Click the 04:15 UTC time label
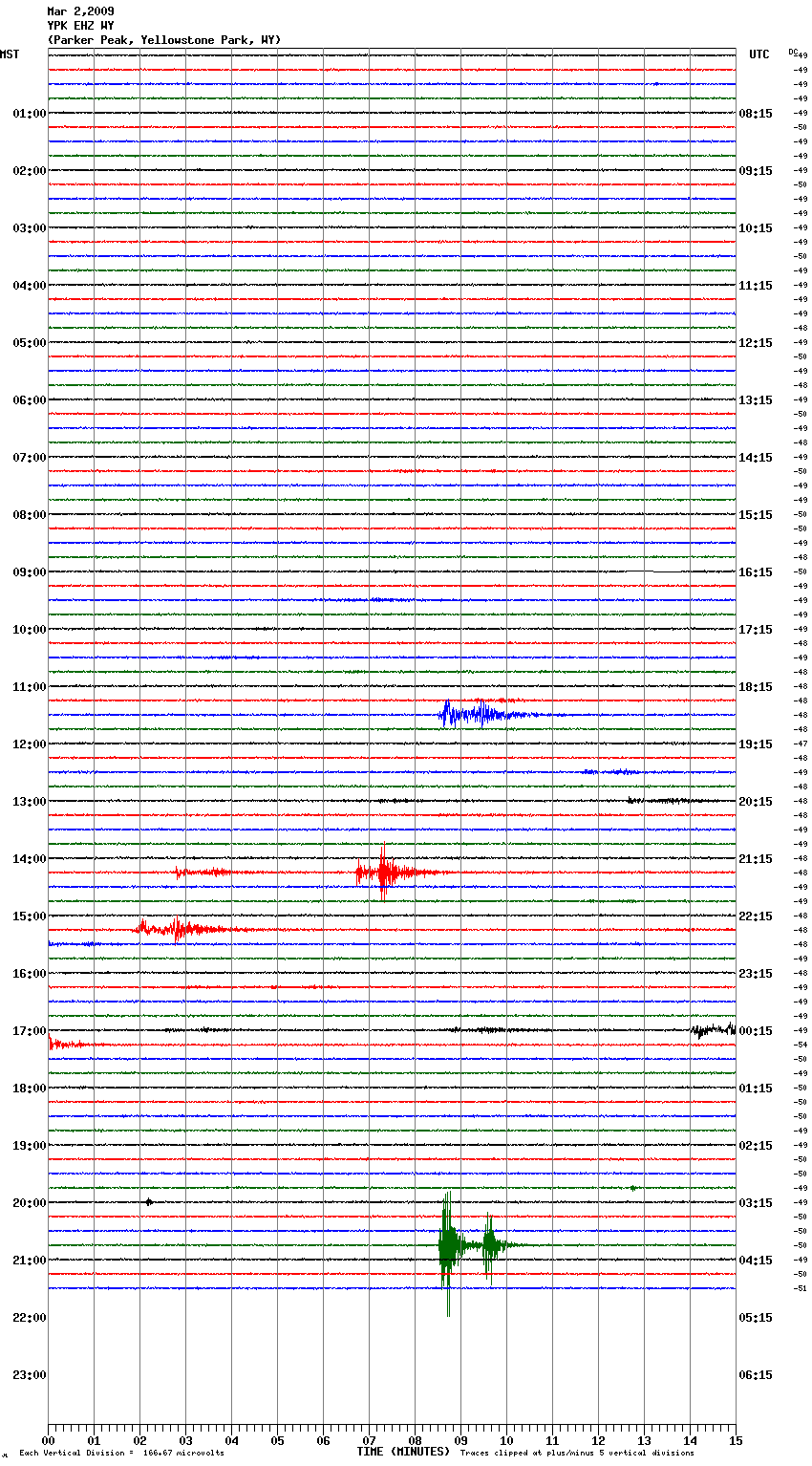The image size is (812, 1466). (756, 1261)
